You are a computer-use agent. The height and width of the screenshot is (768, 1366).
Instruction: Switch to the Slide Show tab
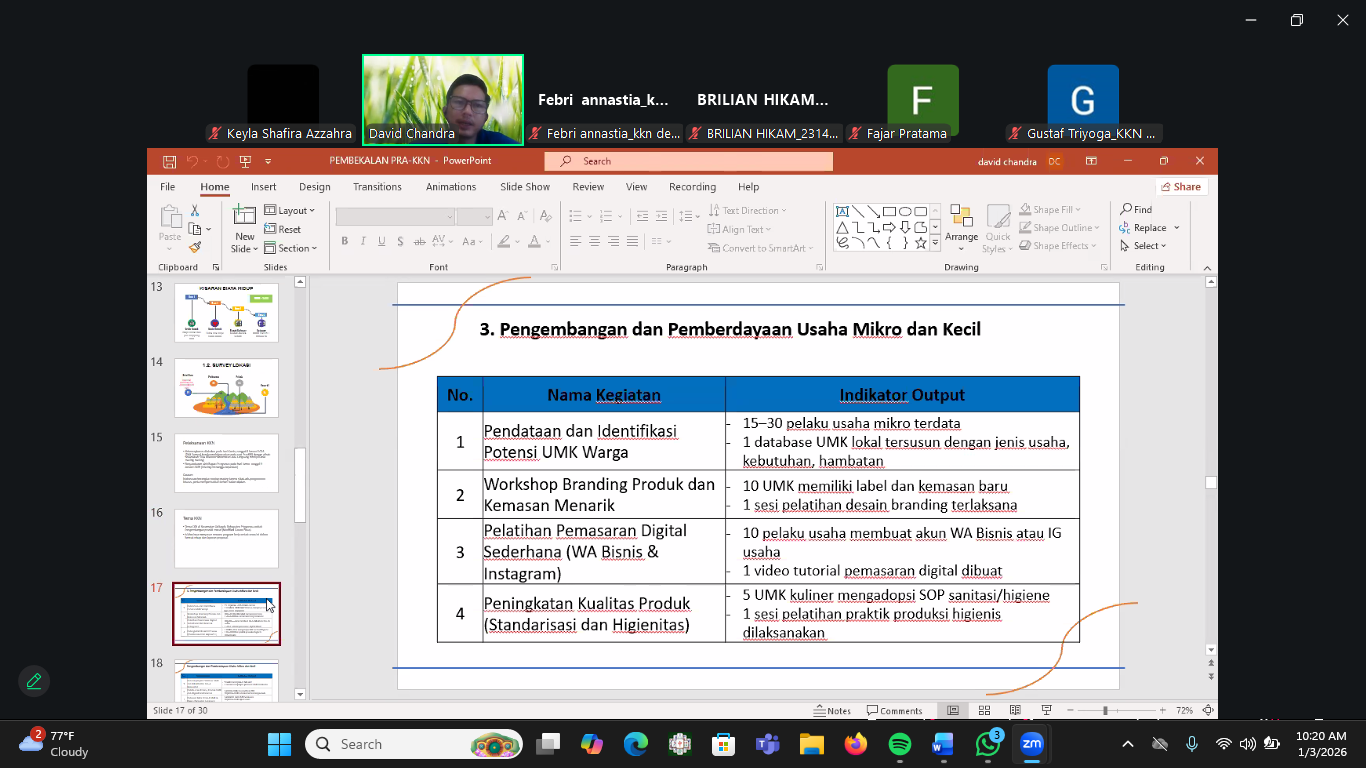525,187
